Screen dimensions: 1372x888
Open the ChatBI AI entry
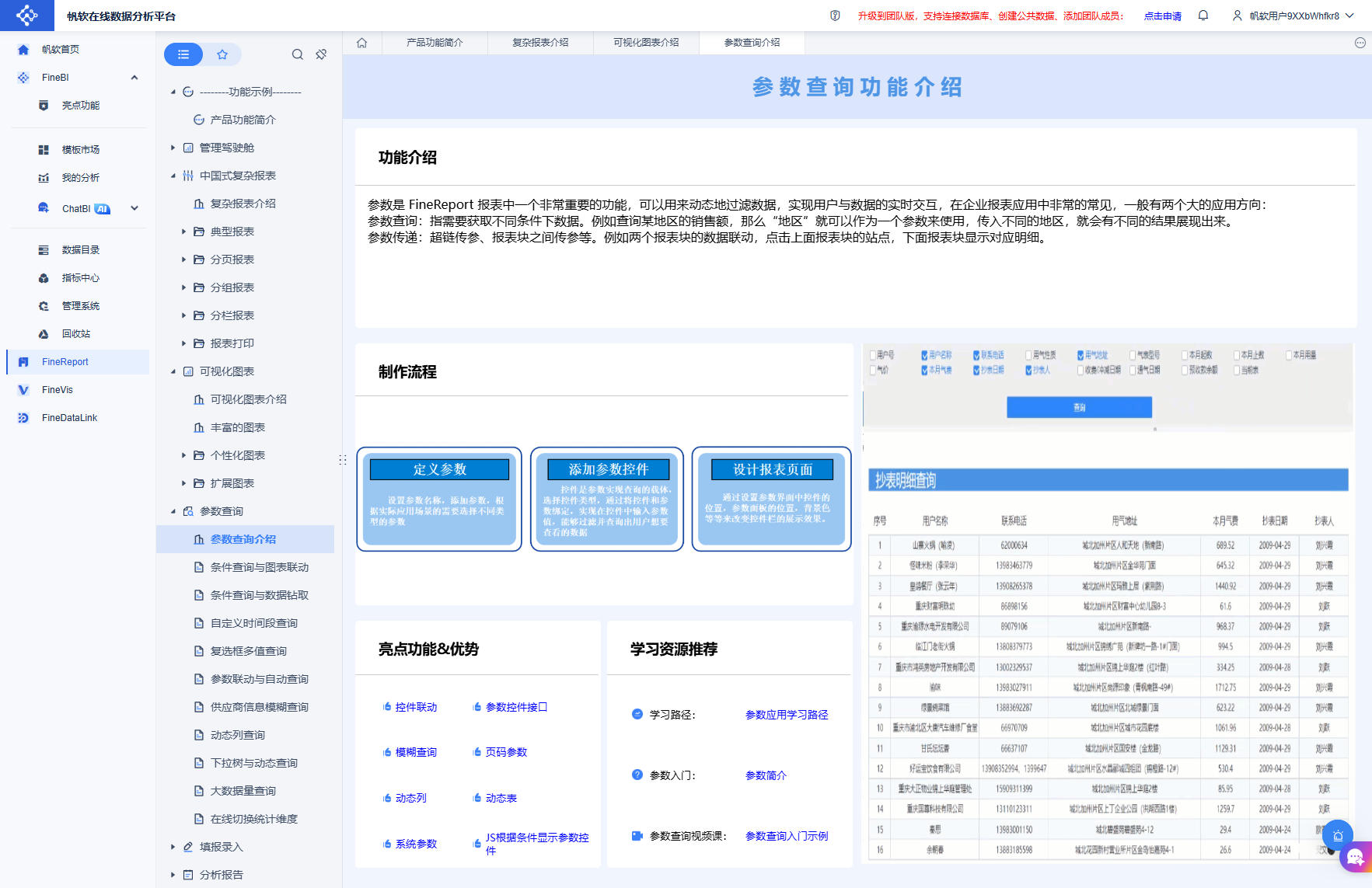[76, 208]
